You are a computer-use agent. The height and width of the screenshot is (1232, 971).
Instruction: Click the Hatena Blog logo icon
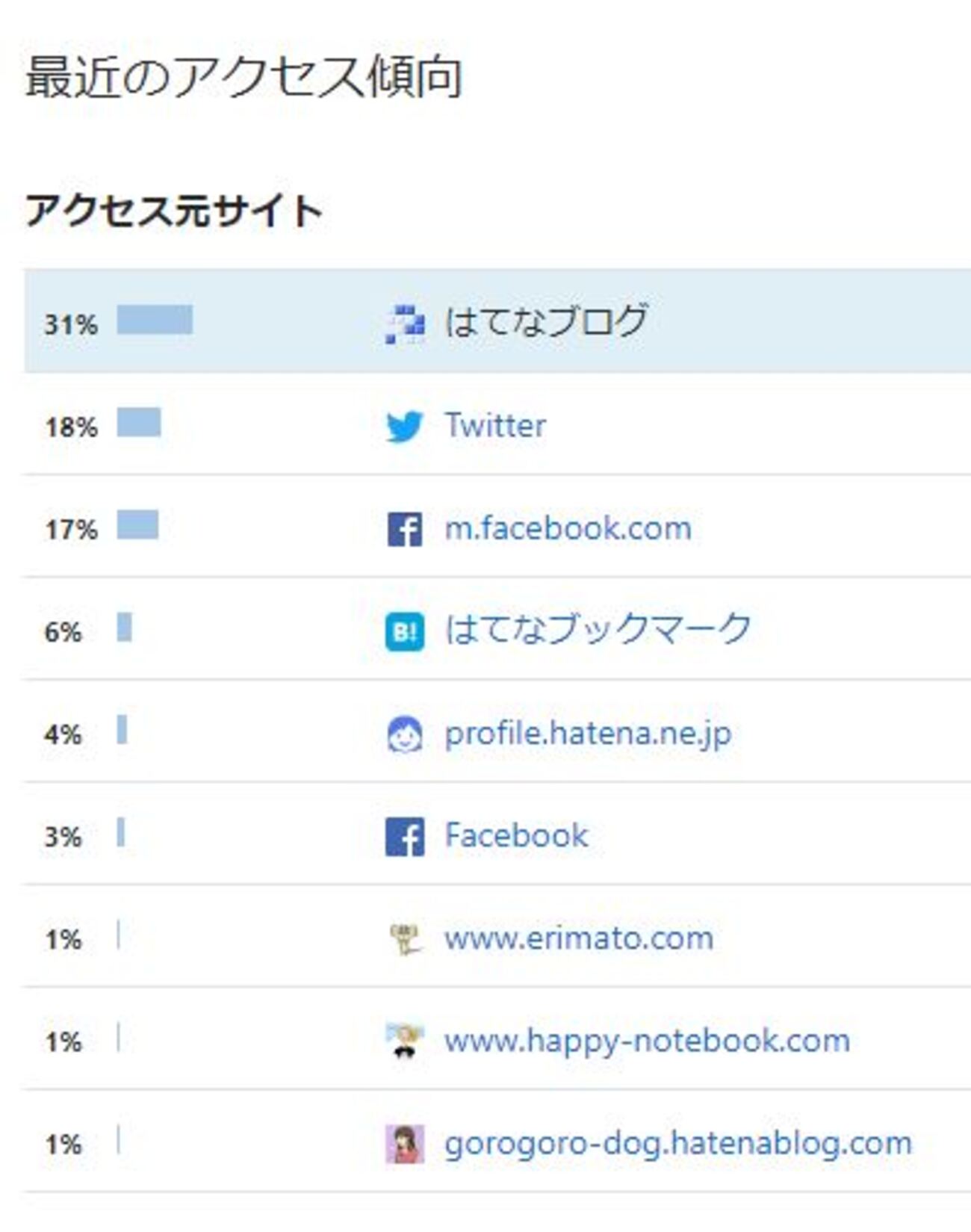tap(405, 324)
